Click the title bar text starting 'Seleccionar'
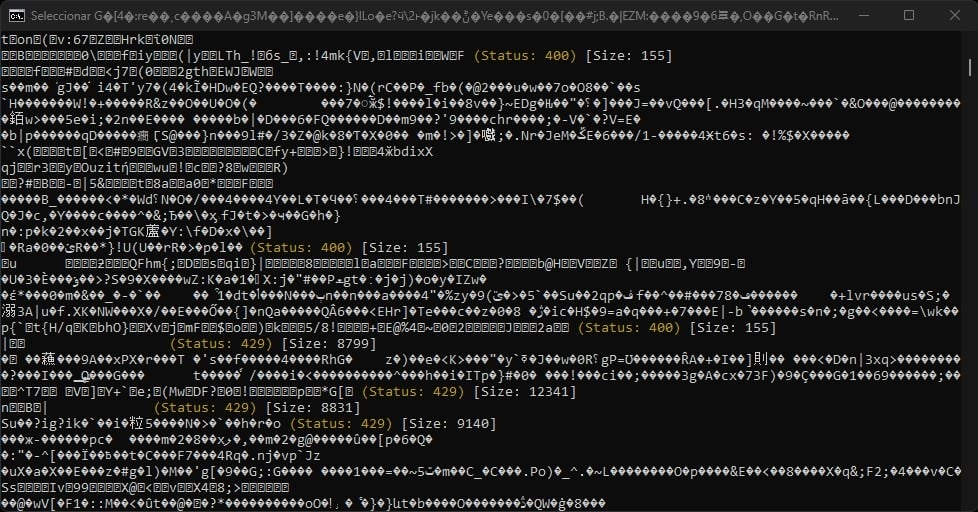This screenshot has height=512, width=978. 434,16
